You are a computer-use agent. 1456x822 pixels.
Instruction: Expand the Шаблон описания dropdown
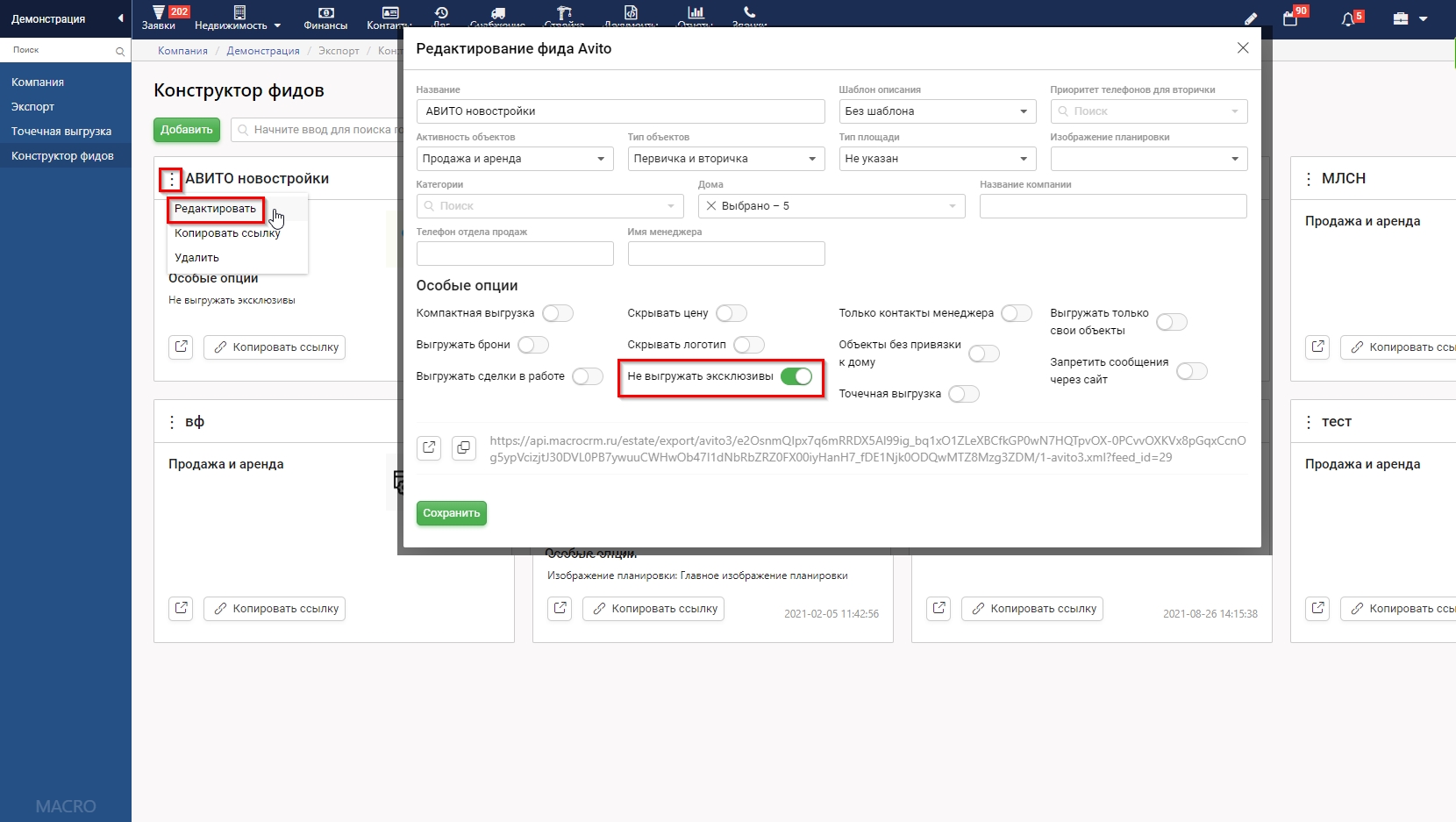[937, 111]
